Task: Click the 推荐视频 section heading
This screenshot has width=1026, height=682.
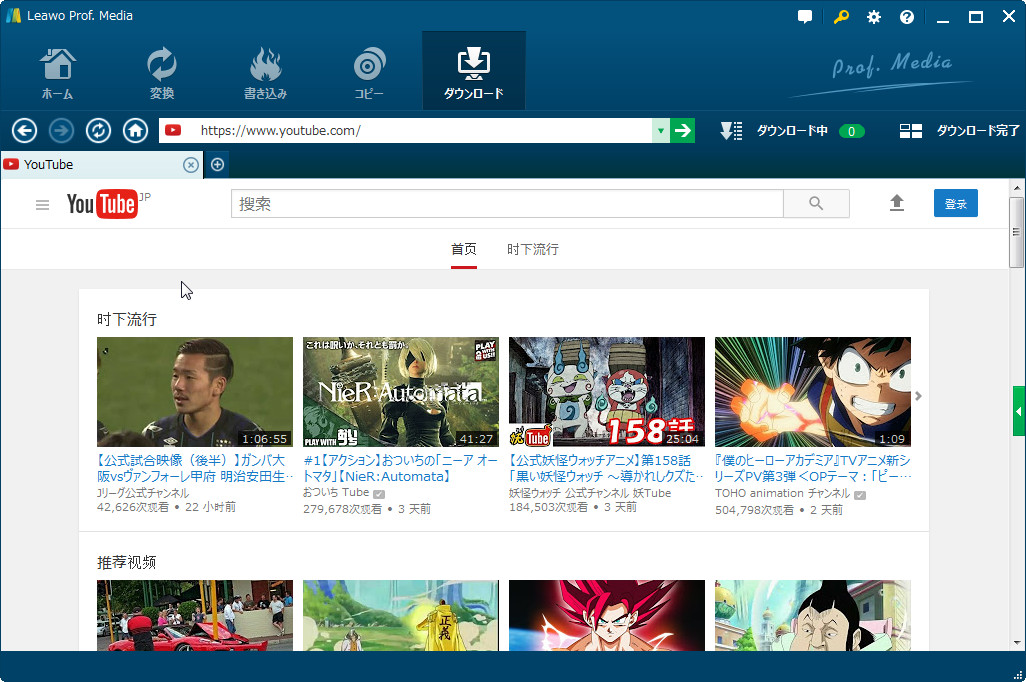Action: click(127, 562)
